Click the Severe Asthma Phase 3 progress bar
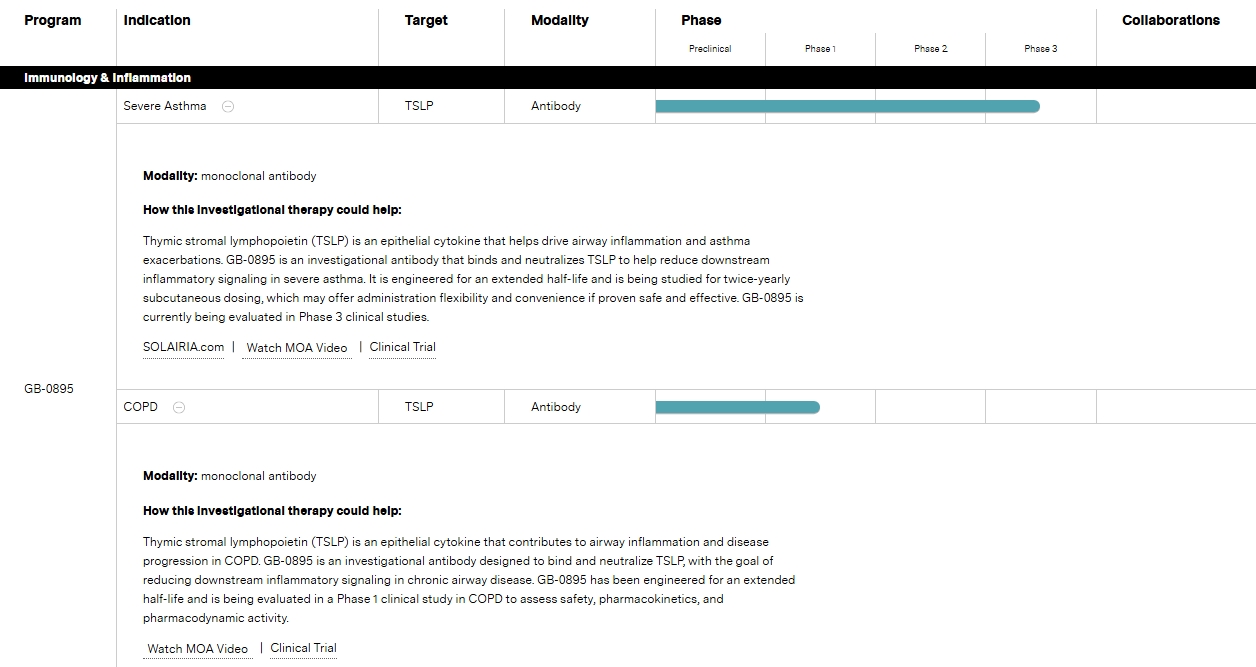1256x667 pixels. (x=847, y=106)
